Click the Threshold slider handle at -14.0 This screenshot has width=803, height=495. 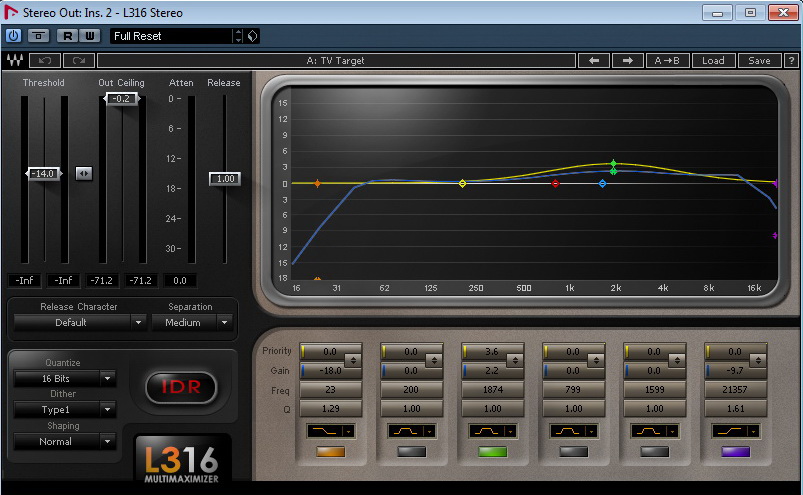pos(44,174)
